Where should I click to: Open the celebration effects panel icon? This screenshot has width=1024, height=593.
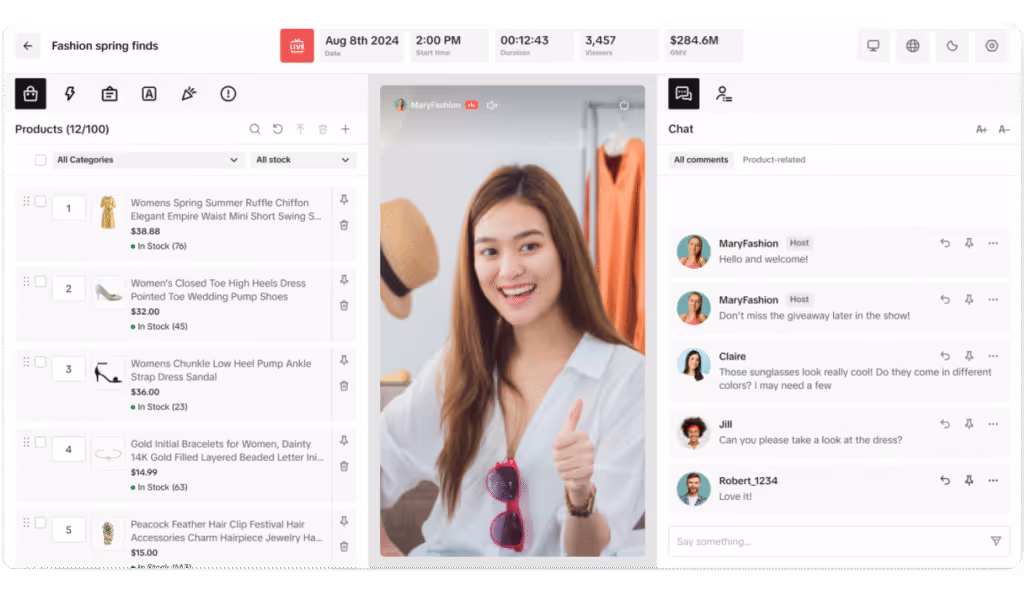pyautogui.click(x=188, y=93)
